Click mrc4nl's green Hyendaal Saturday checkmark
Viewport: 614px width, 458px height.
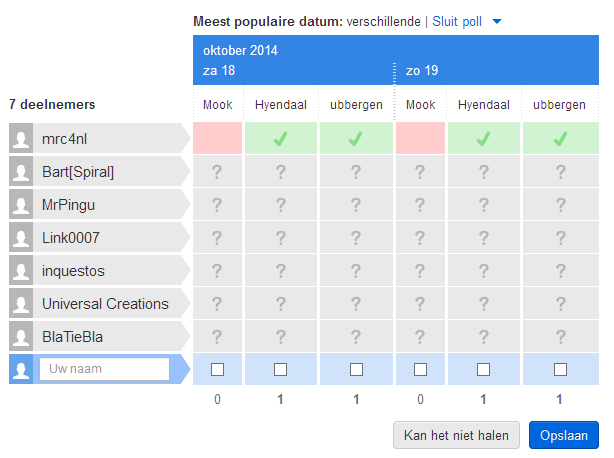(281, 139)
